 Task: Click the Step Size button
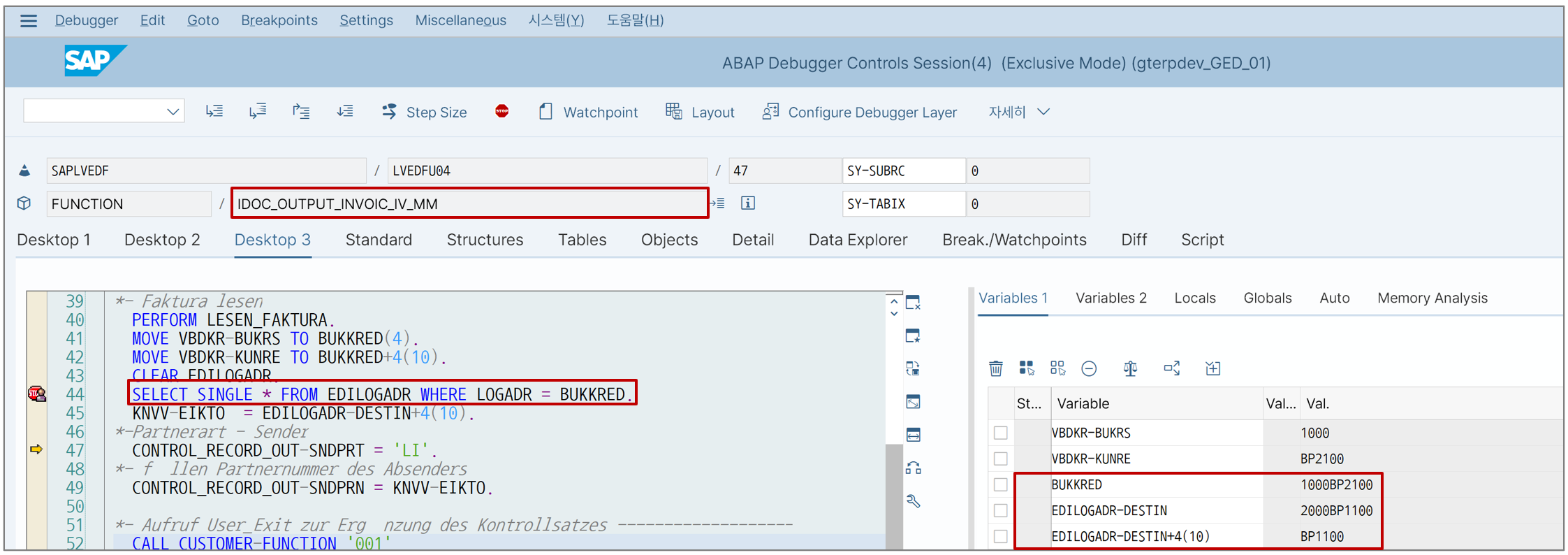coord(424,112)
